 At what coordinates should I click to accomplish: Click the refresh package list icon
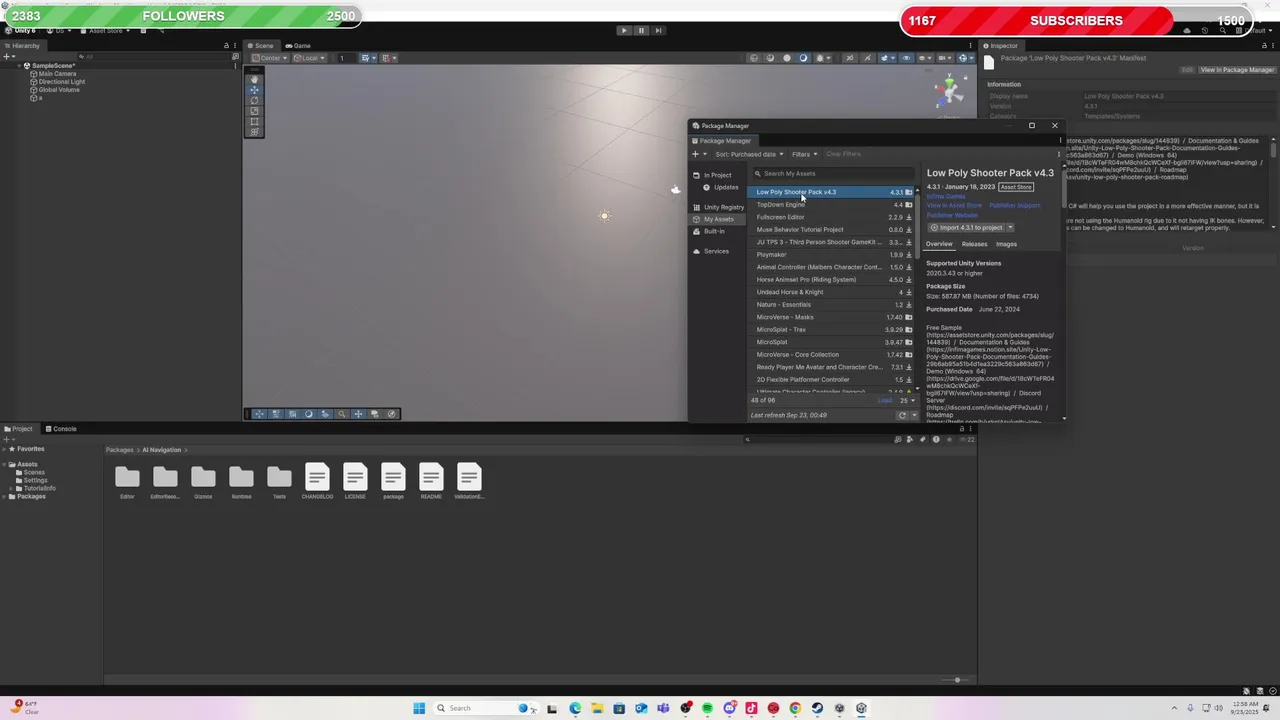(x=902, y=415)
